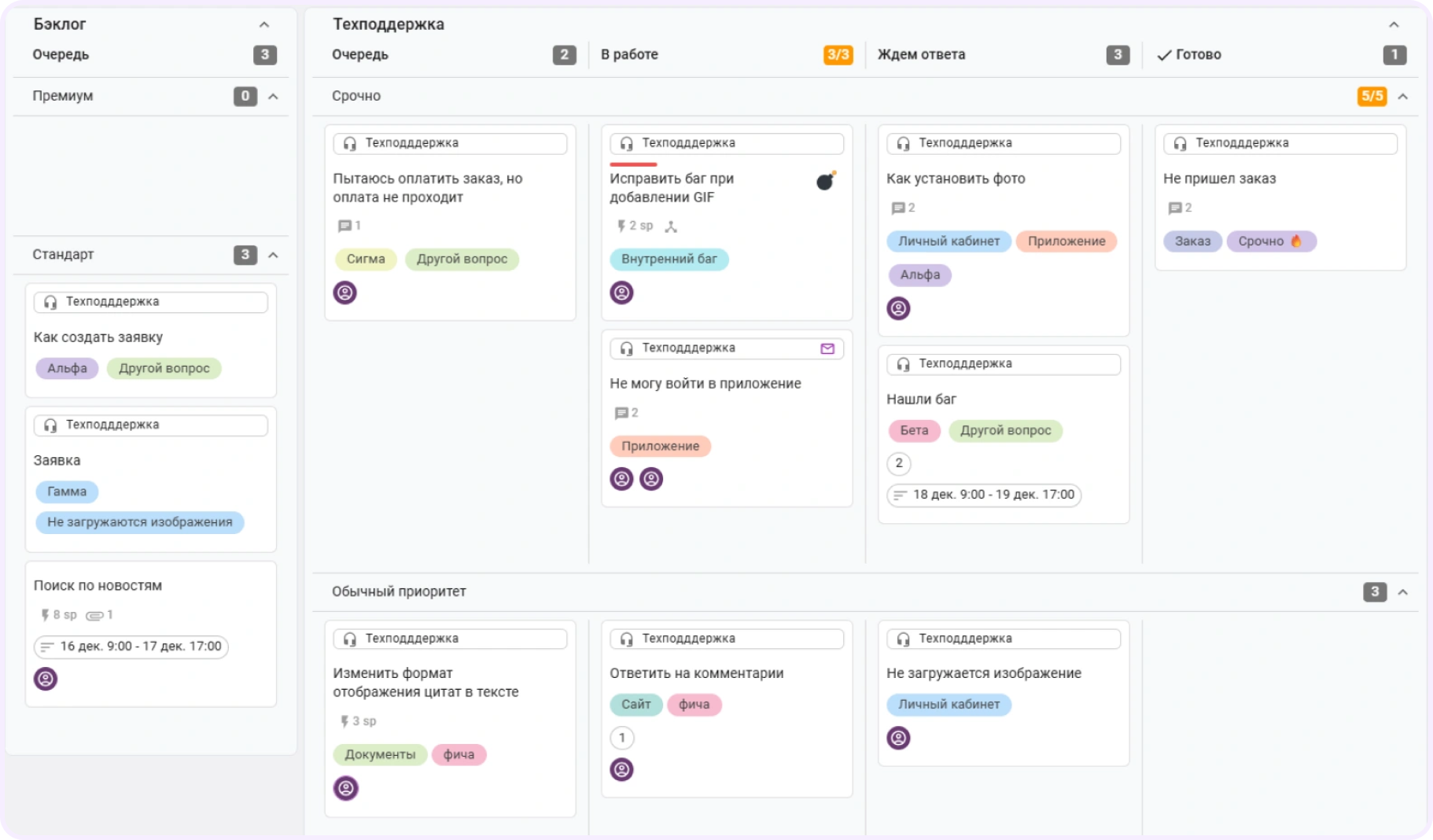Collapse the Обычный приоритет swimlane
Screen dimensions: 1433x840
pos(1403,591)
